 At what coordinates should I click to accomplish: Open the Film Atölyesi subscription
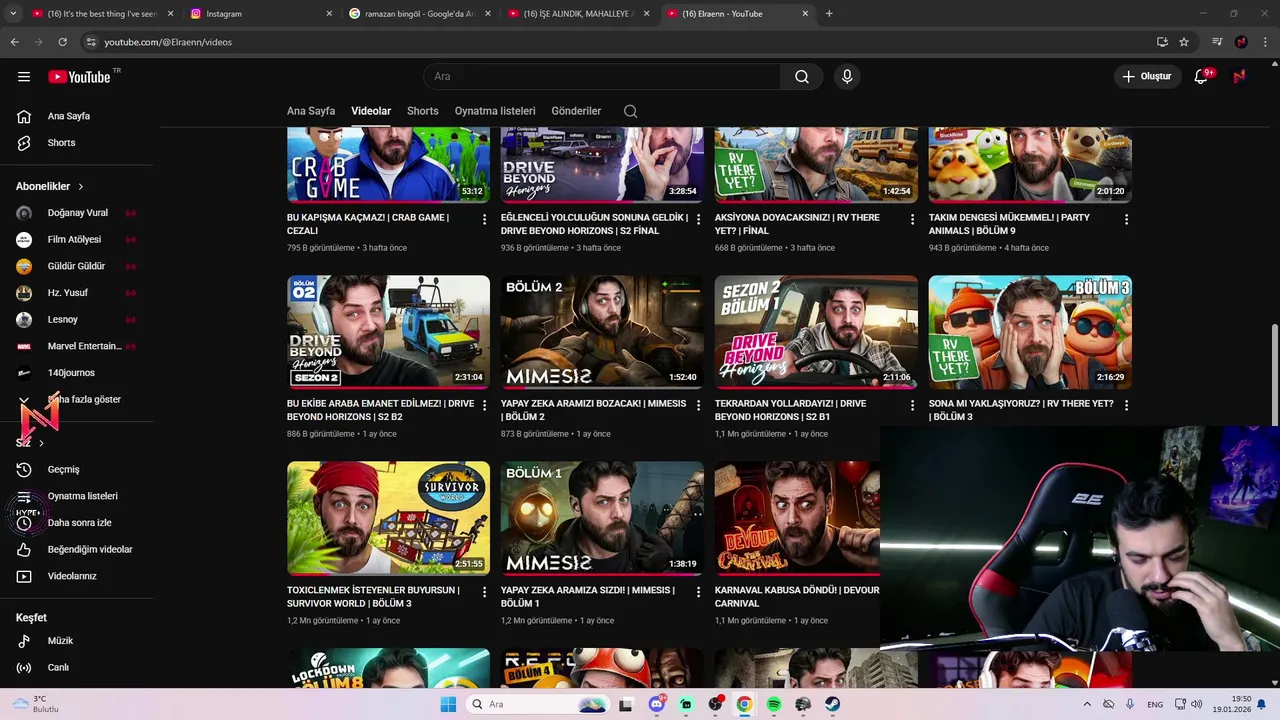tap(77, 239)
